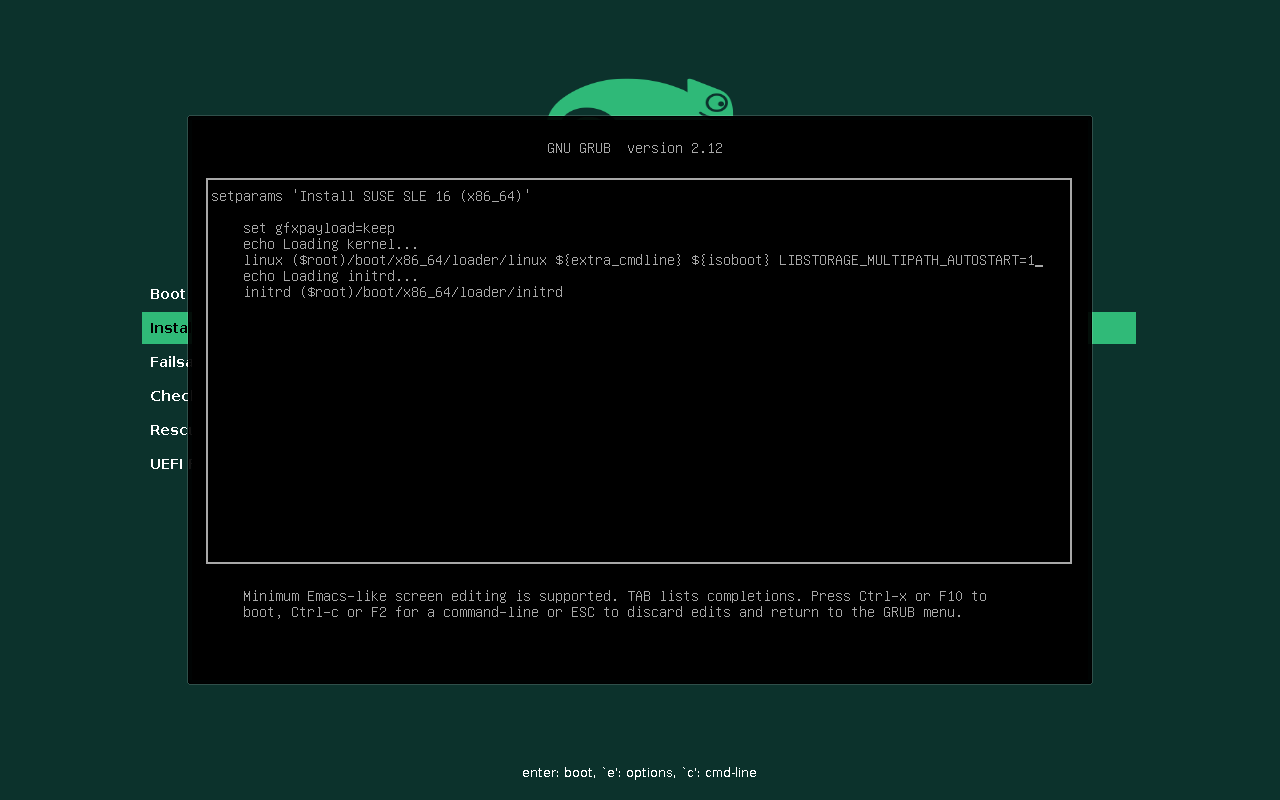Viewport: 1280px width, 800px height.
Task: Click the LIBSTORAGE_MULTIPATH_AUTOSTART=1 parameter
Action: (x=906, y=260)
